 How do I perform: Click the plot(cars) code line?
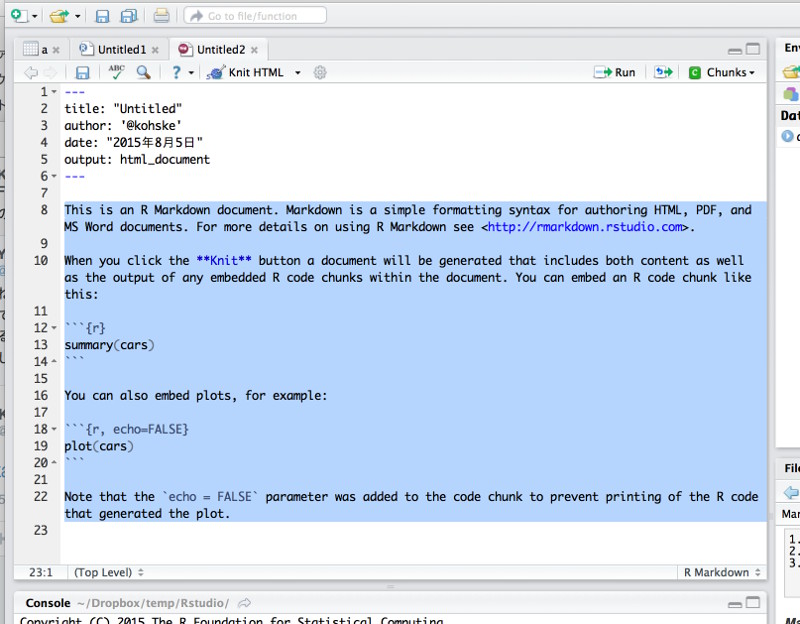click(x=98, y=446)
